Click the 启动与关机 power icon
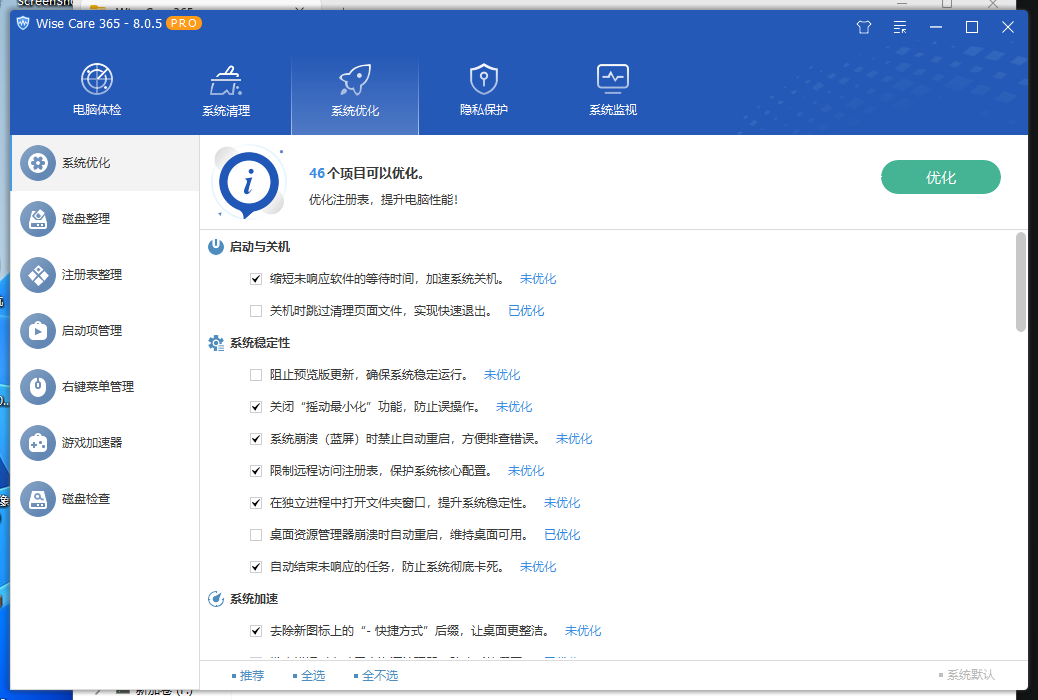The height and width of the screenshot is (700, 1038). (x=216, y=247)
